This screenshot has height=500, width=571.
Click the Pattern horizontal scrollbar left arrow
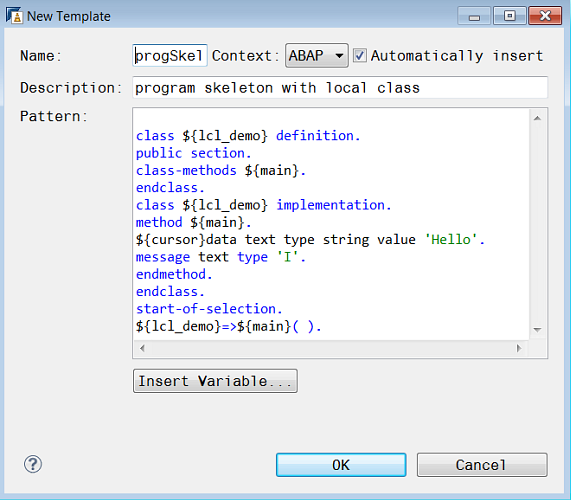pyautogui.click(x=142, y=348)
